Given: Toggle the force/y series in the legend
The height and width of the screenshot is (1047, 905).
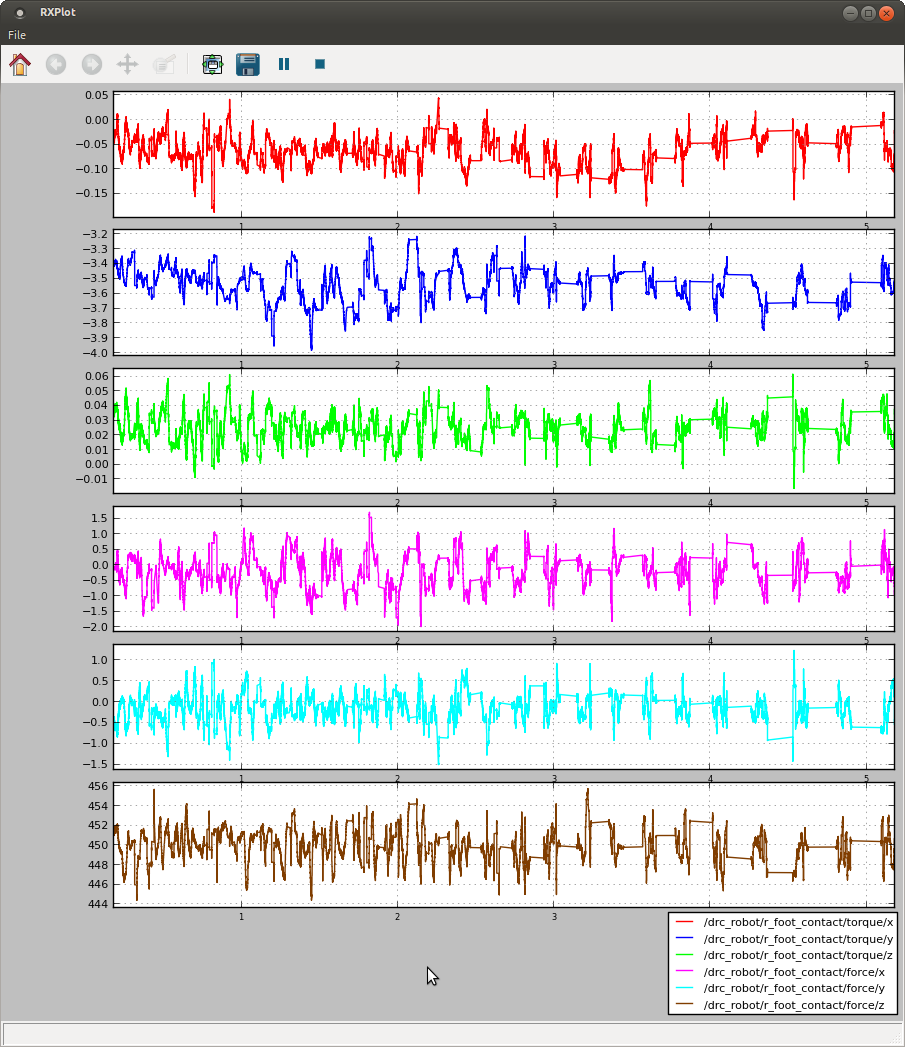Looking at the screenshot, I should 790,988.
